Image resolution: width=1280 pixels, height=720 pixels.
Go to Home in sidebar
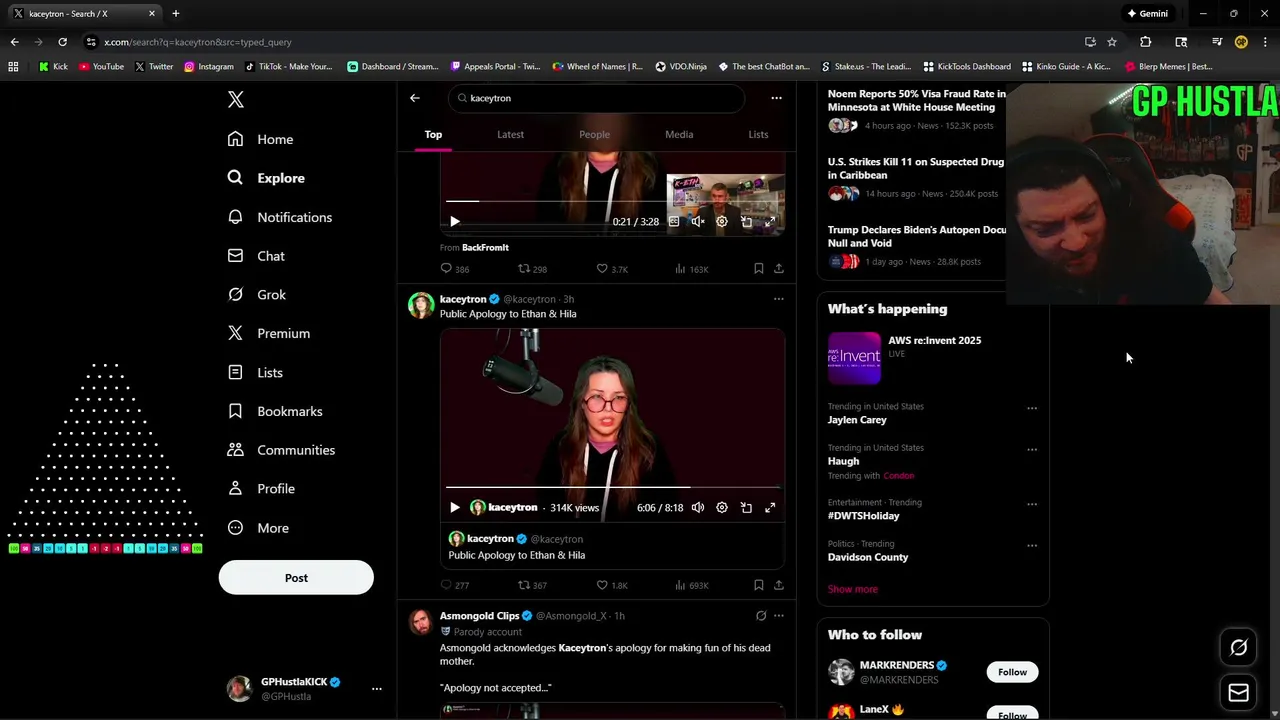(260, 139)
